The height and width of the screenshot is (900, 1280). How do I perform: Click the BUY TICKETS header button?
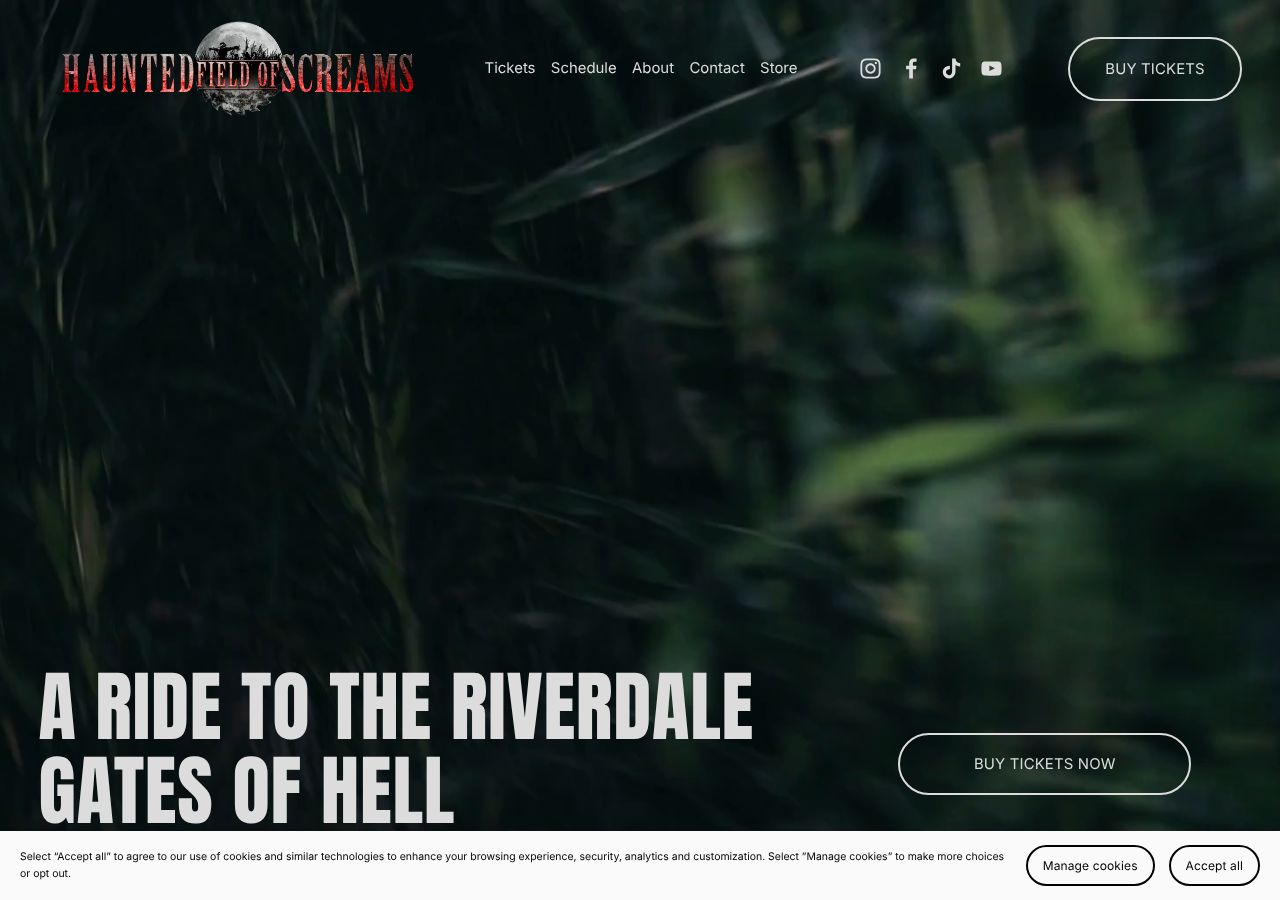[x=1155, y=69]
